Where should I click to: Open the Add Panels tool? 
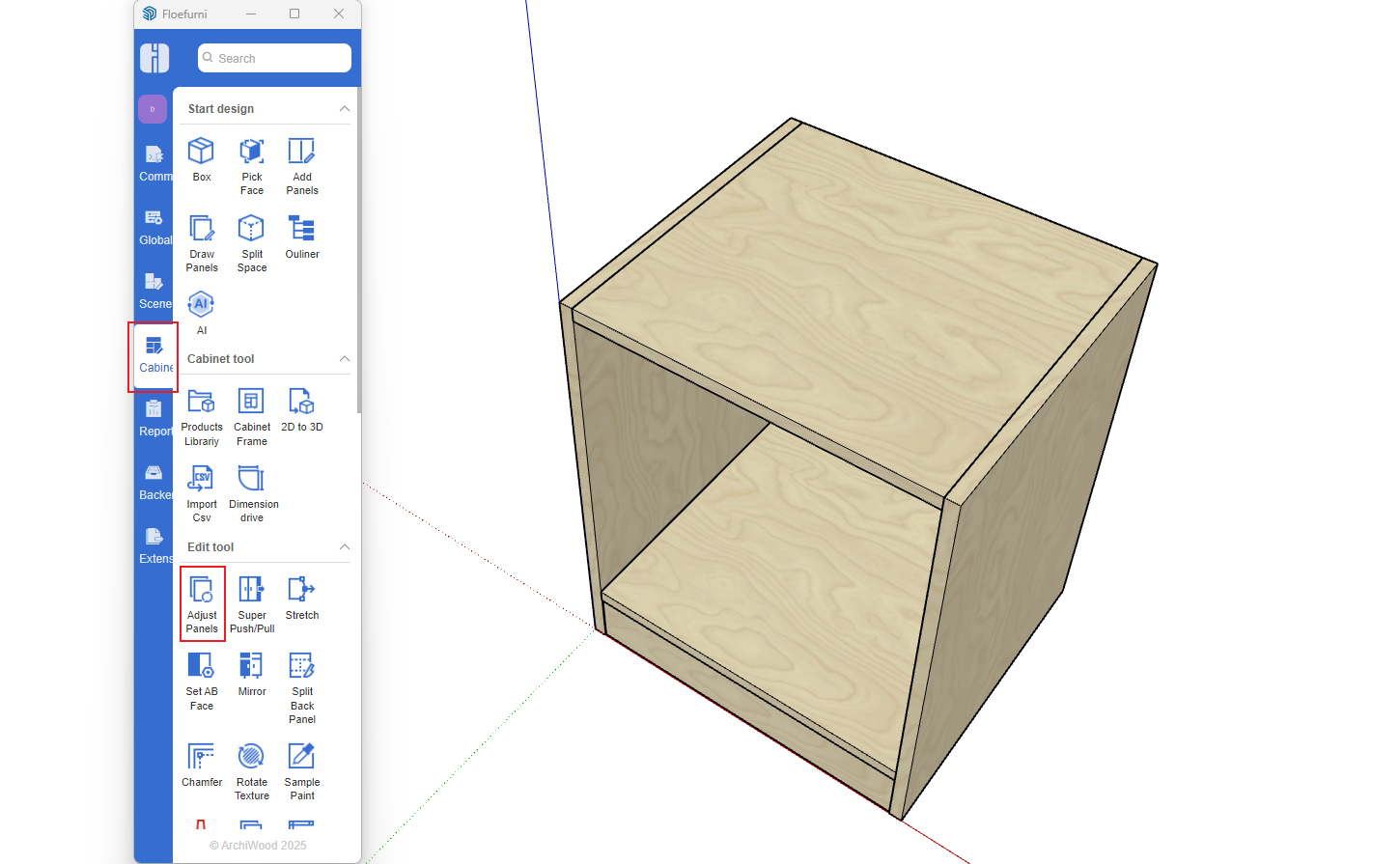point(301,164)
